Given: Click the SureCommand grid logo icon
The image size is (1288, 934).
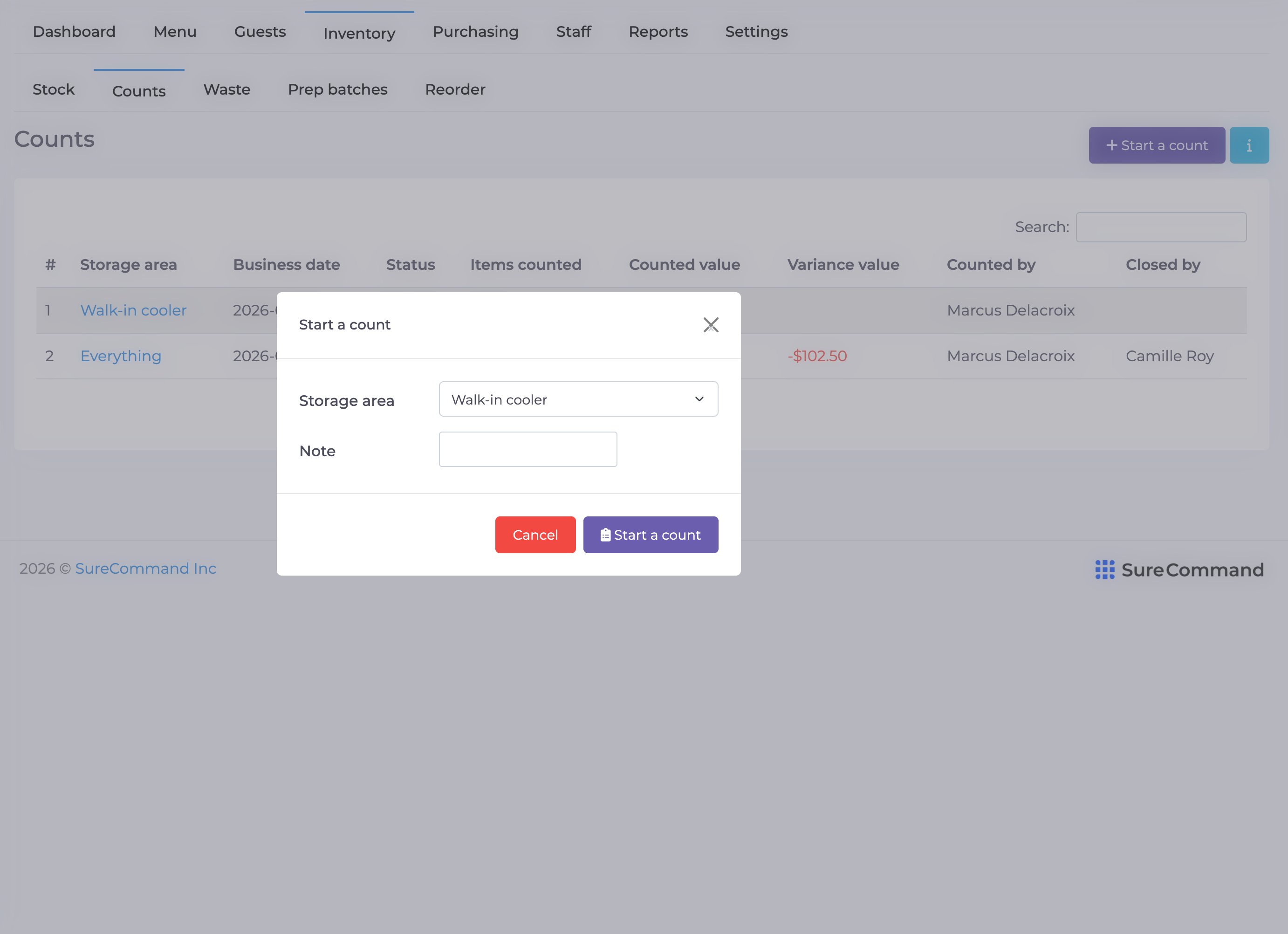Looking at the screenshot, I should coord(1104,570).
